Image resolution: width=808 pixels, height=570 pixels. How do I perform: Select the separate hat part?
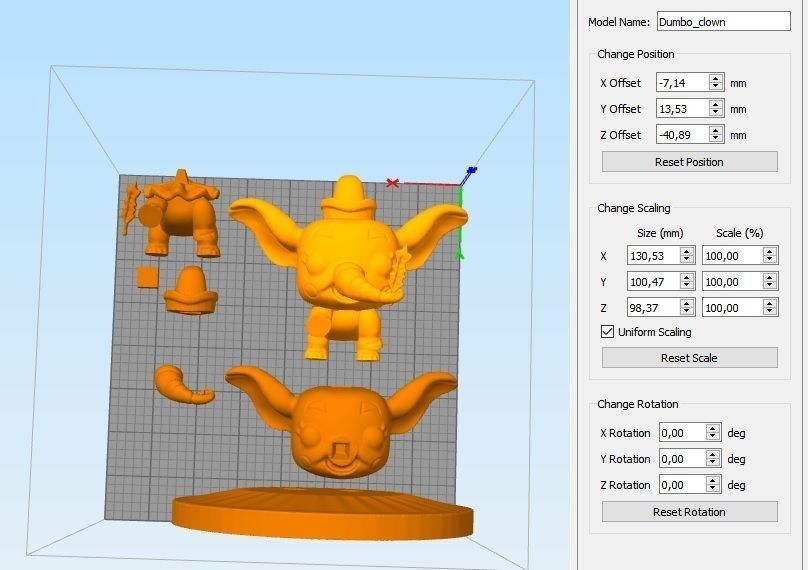click(x=191, y=290)
